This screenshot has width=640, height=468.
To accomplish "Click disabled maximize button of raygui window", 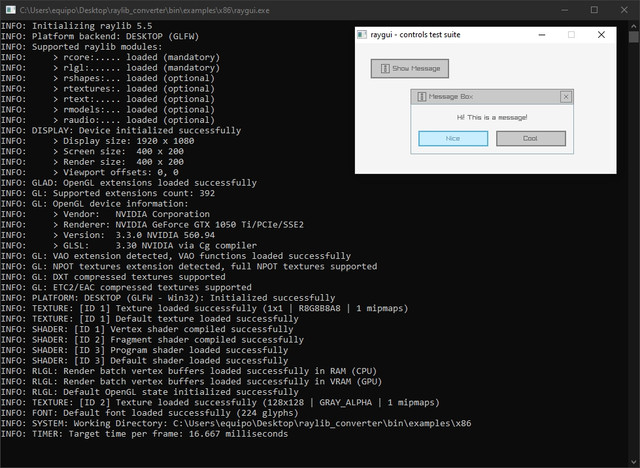I will tap(571, 35).
